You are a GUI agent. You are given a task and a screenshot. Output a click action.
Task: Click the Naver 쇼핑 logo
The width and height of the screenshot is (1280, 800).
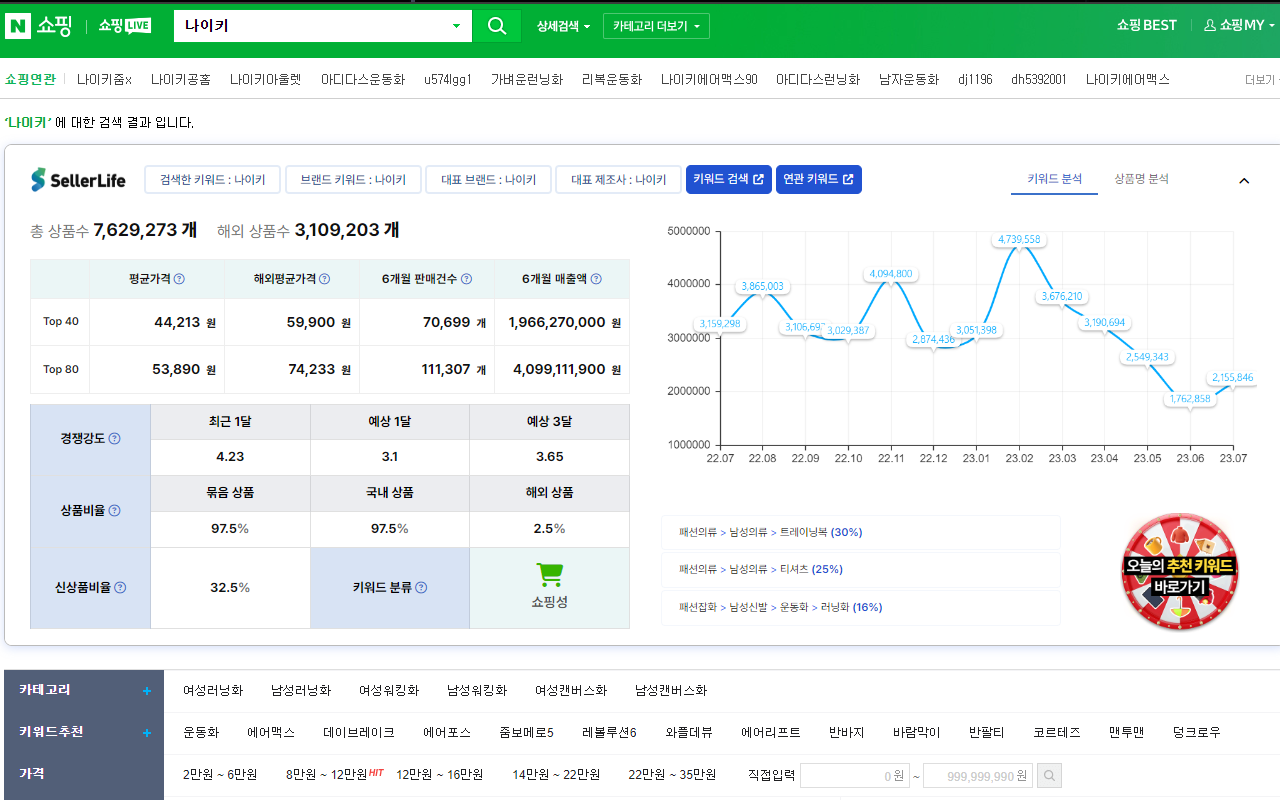40,26
